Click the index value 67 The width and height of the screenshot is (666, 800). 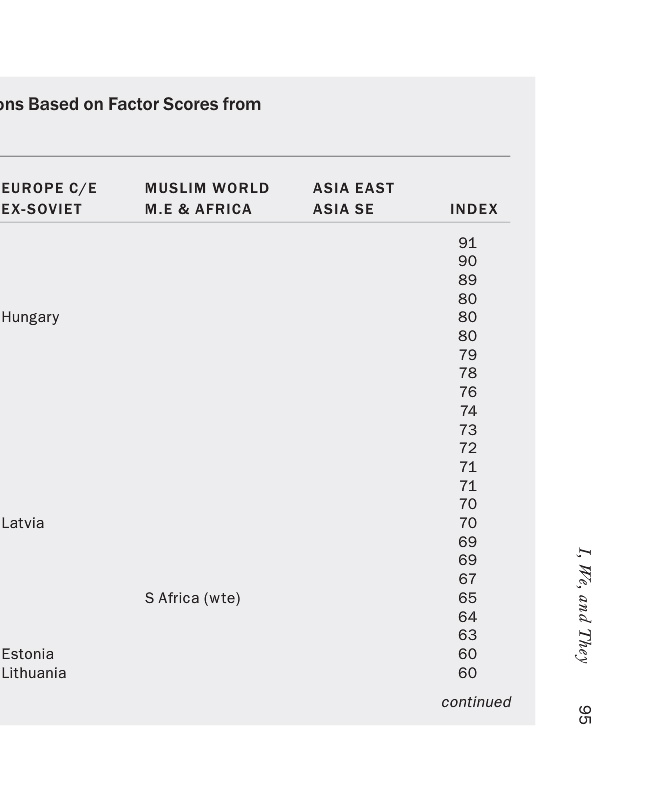point(467,579)
